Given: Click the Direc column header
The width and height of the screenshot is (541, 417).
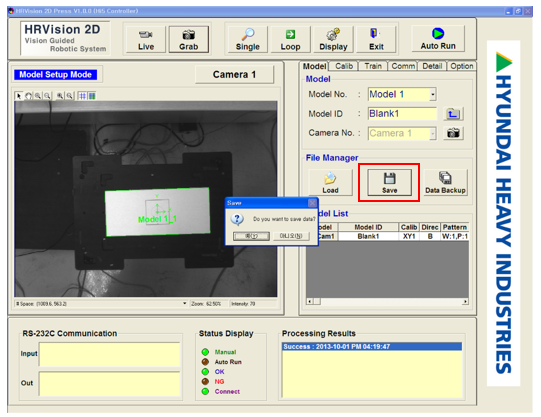Looking at the screenshot, I should click(430, 227).
